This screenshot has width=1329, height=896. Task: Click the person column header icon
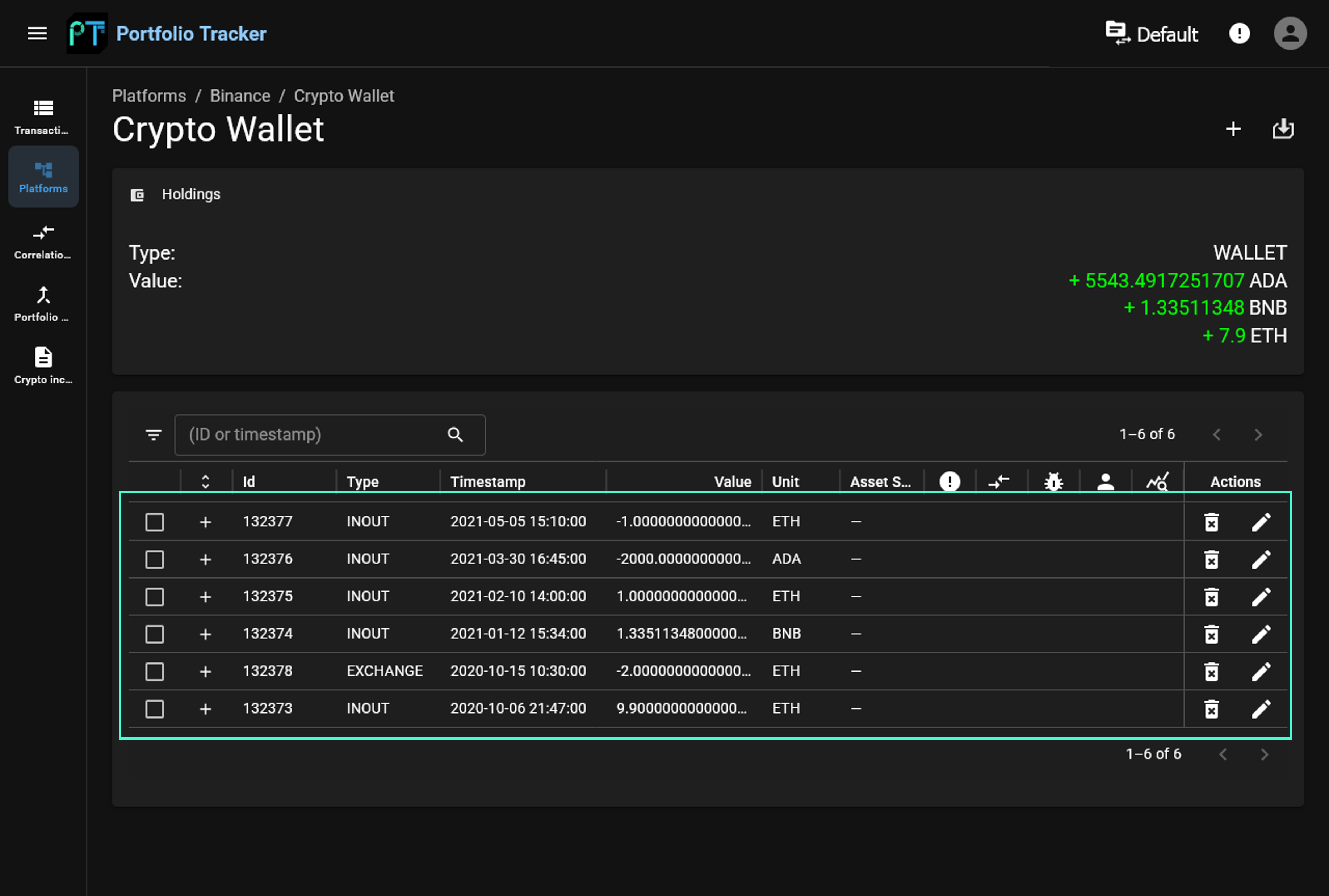tap(1105, 482)
